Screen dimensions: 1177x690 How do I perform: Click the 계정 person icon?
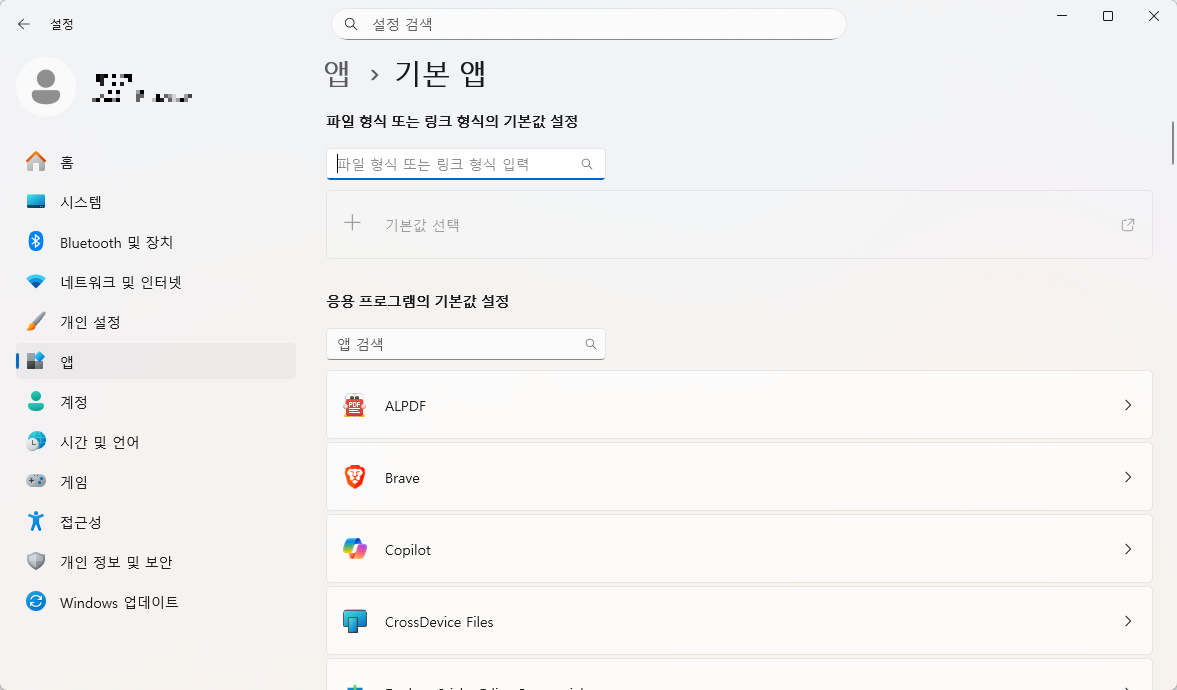coord(36,401)
